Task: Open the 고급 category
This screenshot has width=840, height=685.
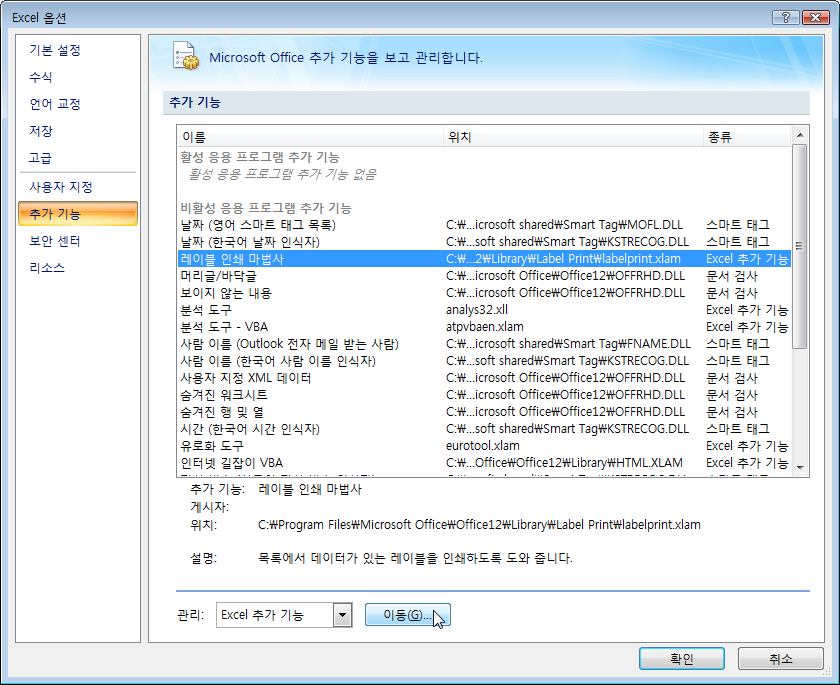Action: [41, 158]
